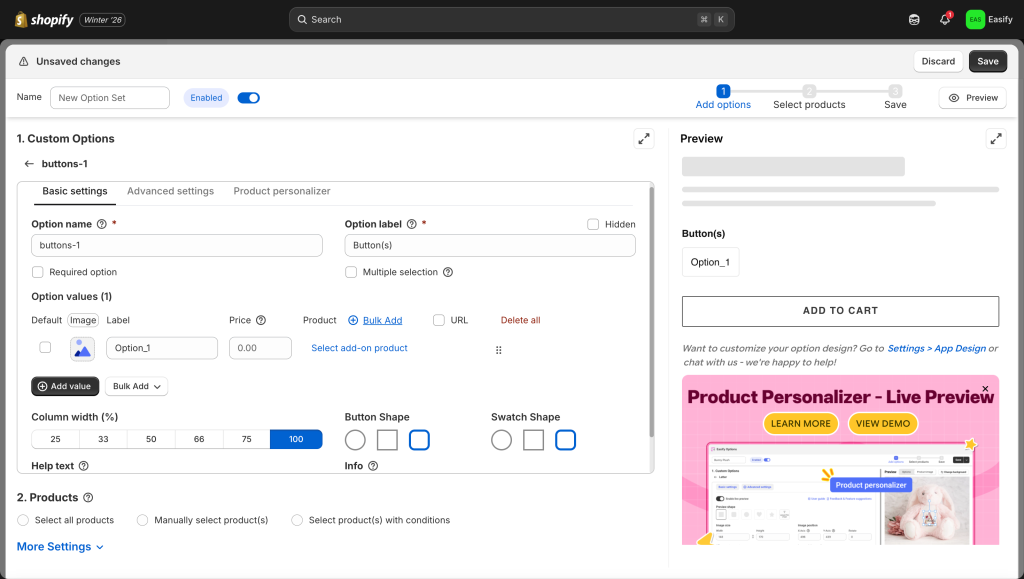Image resolution: width=1024 pixels, height=579 pixels.
Task: Check the Required option checkbox
Action: 38,272
